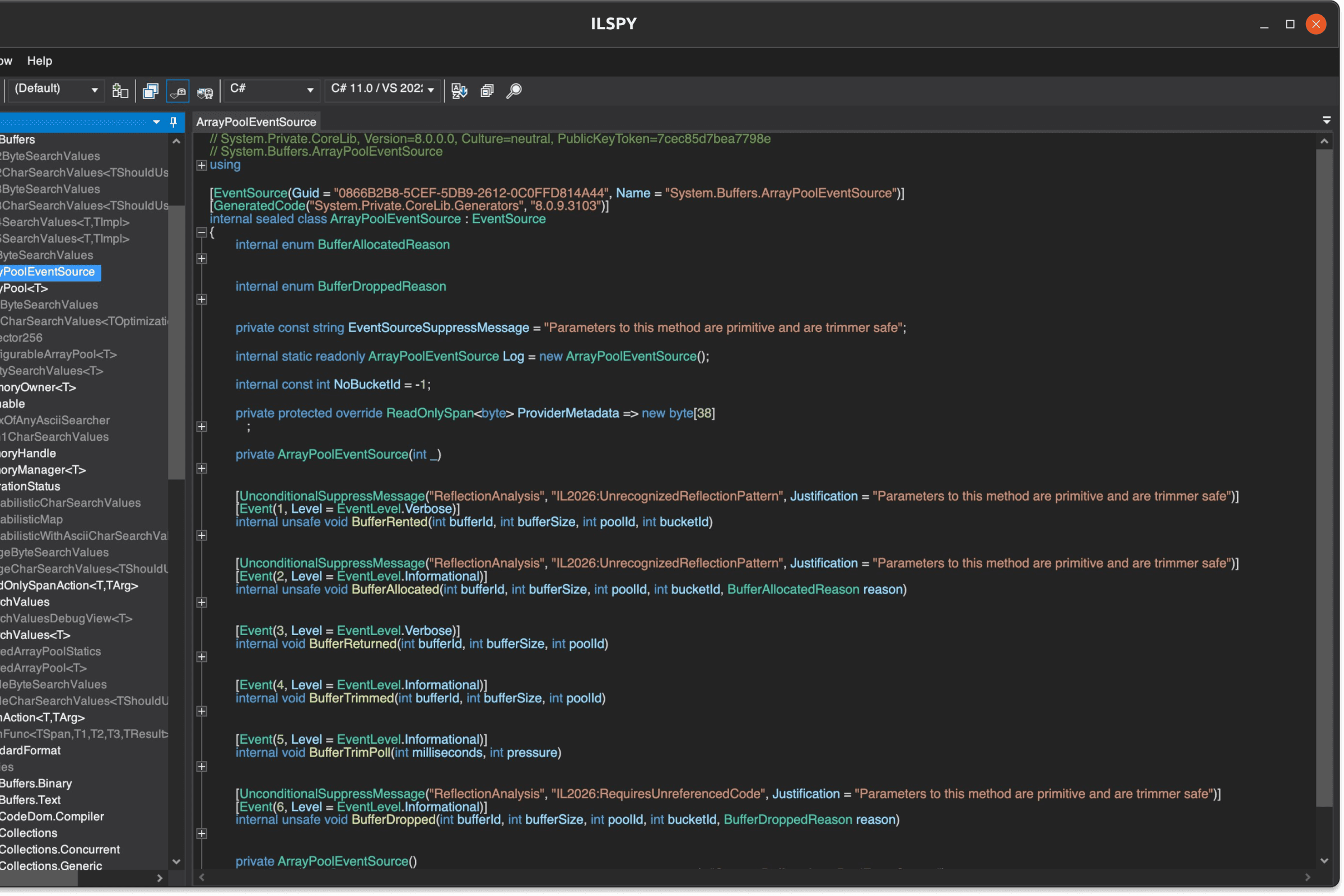
Task: Expand the BufferRented method body plus box
Action: 201,535
